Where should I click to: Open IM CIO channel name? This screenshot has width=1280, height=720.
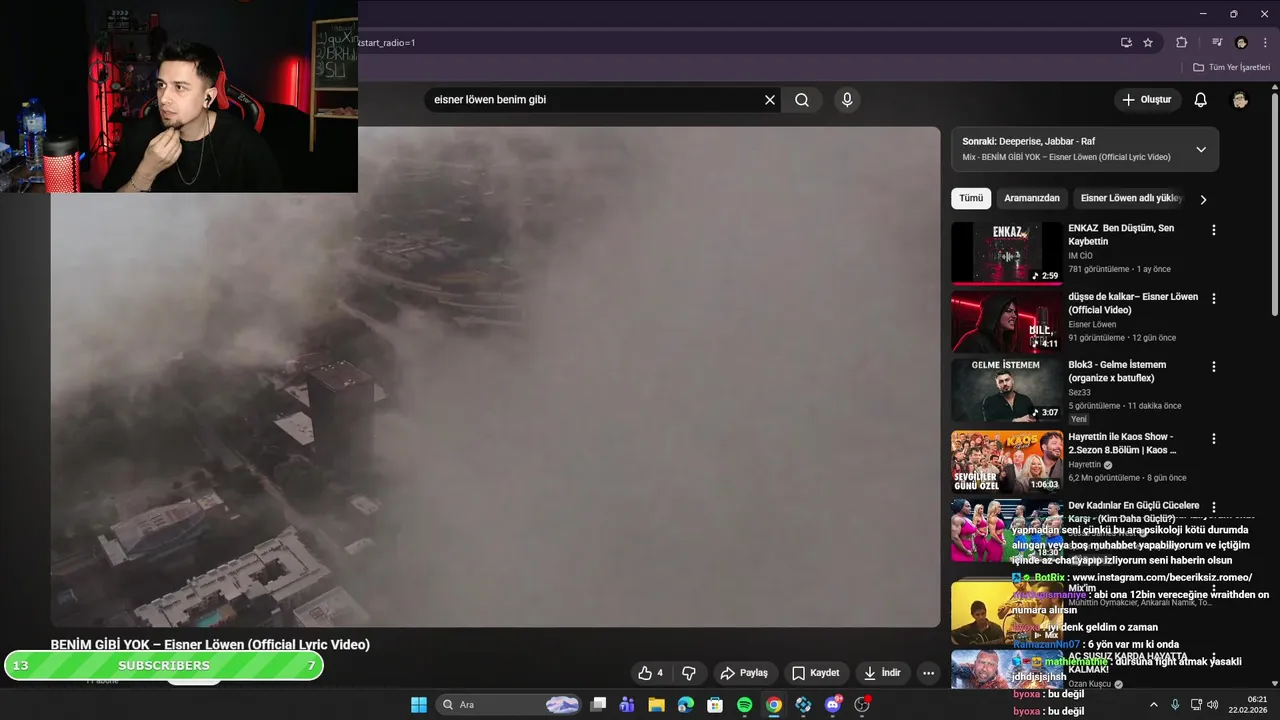click(1080, 256)
